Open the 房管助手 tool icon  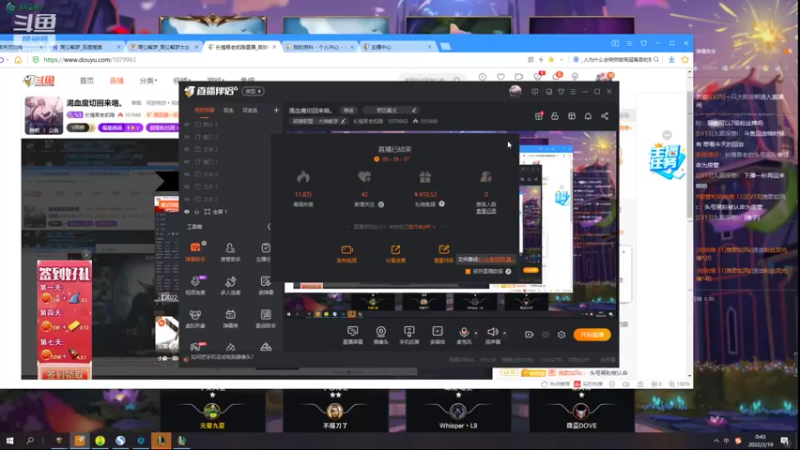230,252
